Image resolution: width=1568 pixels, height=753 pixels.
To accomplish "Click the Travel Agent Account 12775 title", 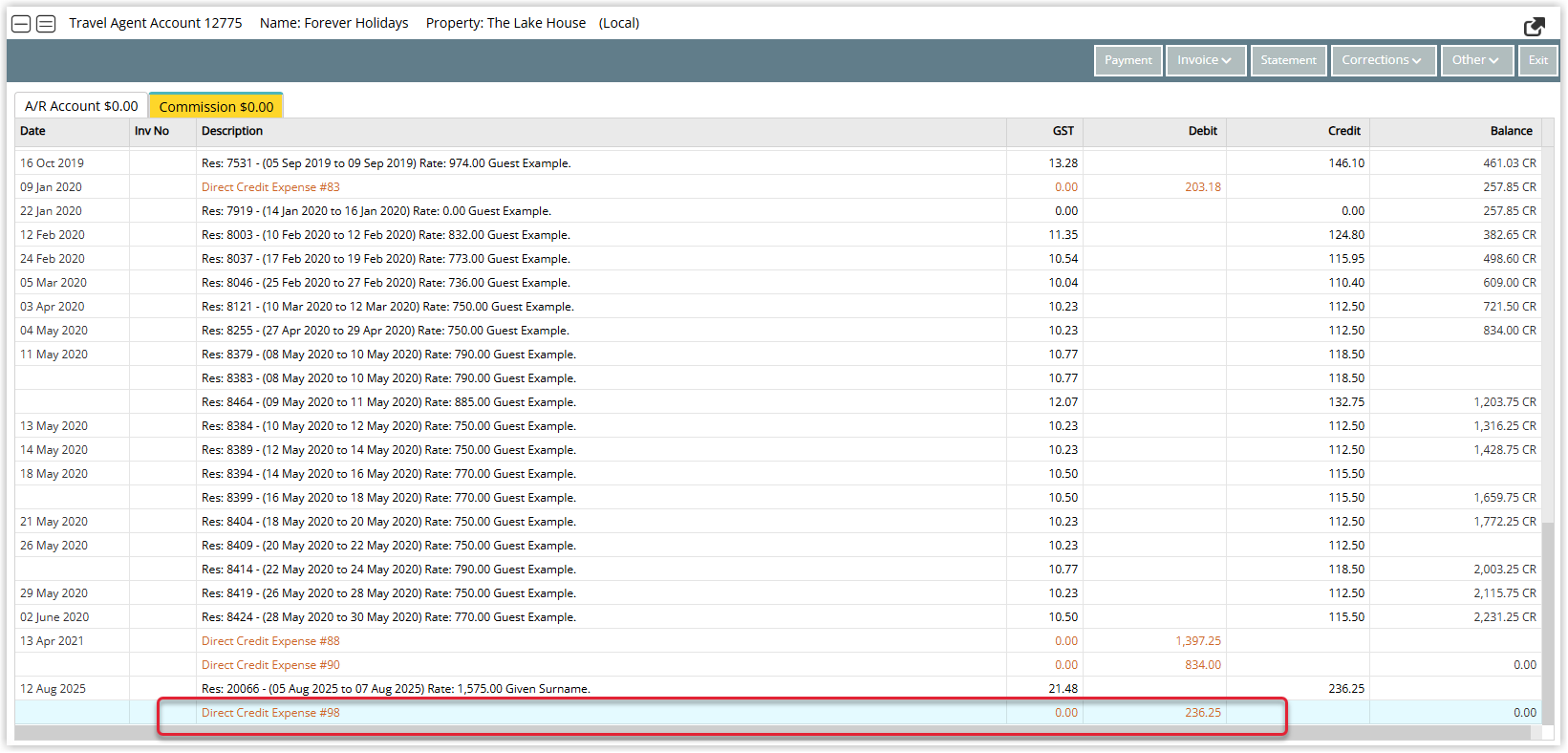I will (x=156, y=23).
